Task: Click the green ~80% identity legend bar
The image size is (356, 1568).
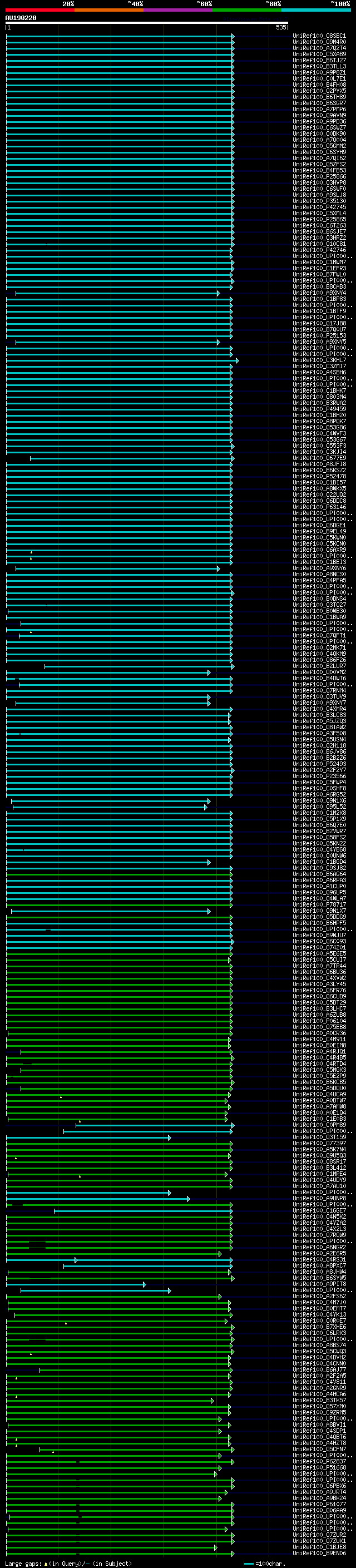Action: (x=247, y=10)
